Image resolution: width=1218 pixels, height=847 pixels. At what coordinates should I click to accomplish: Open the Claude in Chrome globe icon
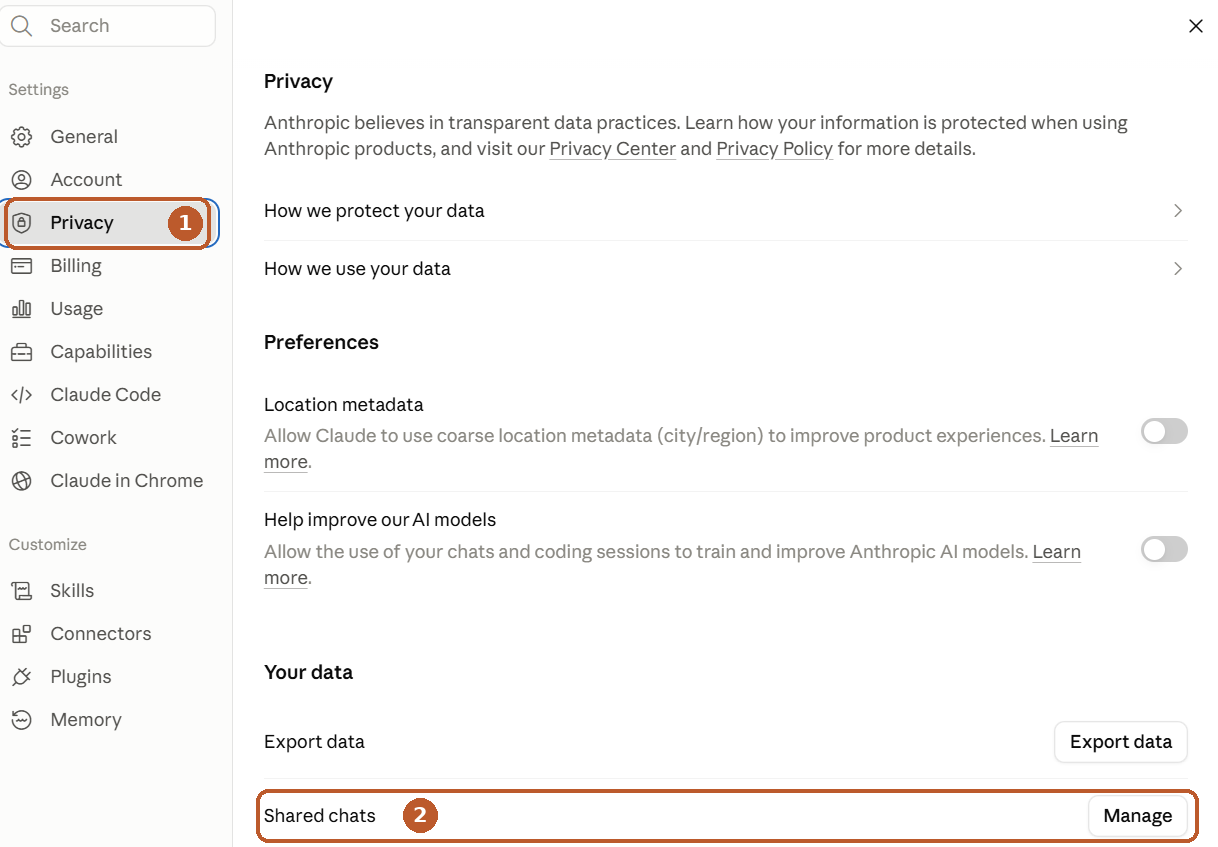tap(21, 481)
